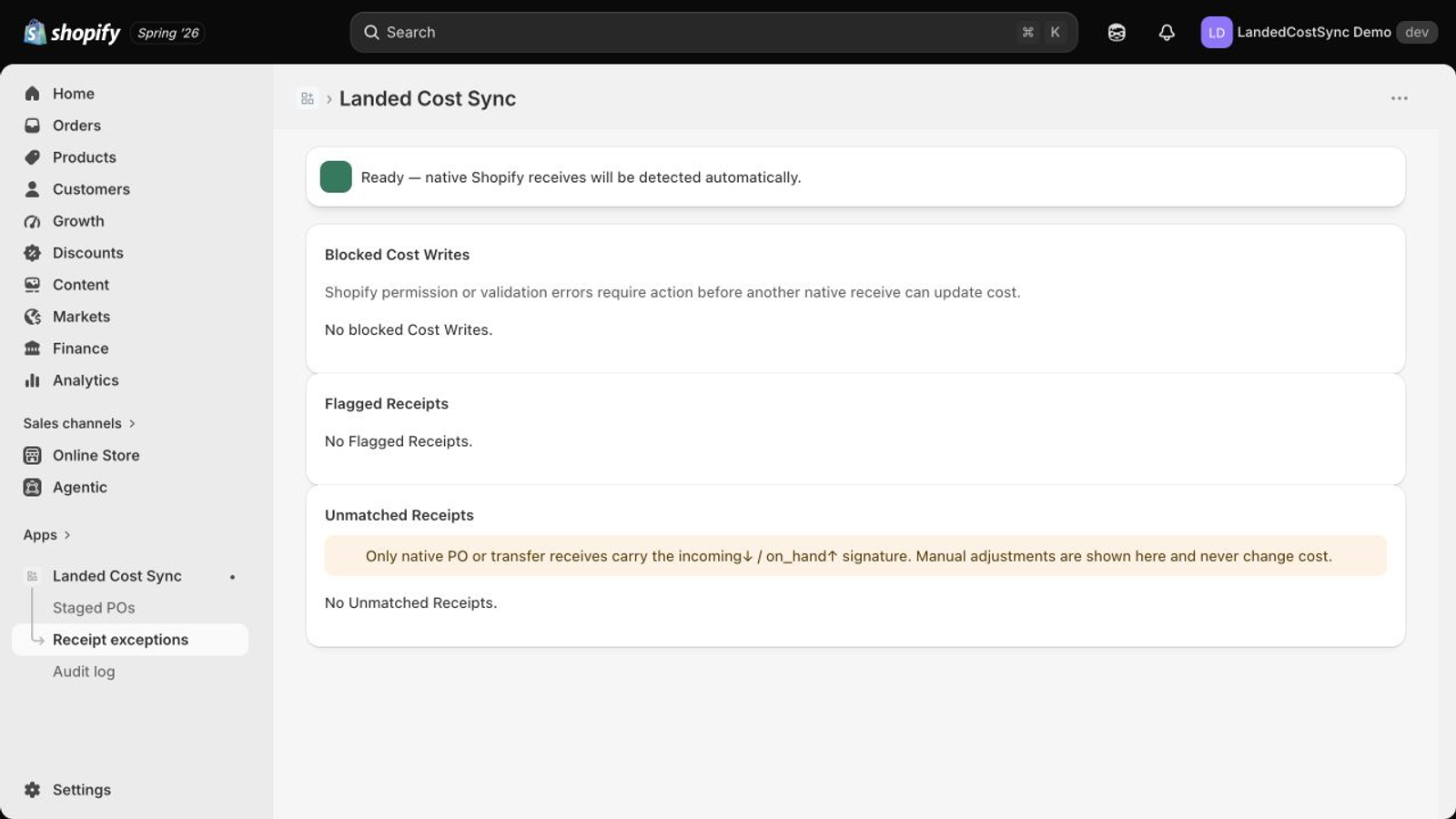Click the app grid icon in breadcrumb
This screenshot has height=819, width=1456.
308,98
